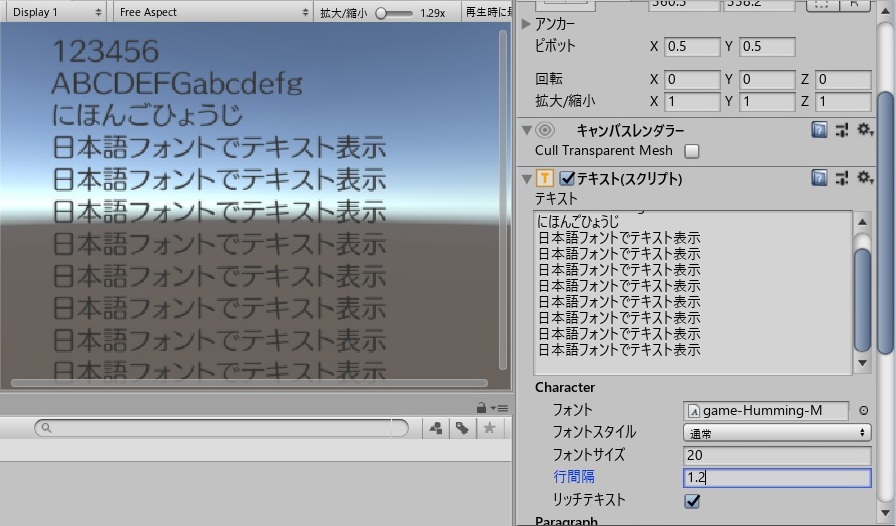This screenshot has height=526, width=896.
Task: Open Canvas Renderer help reference icon
Action: coord(819,130)
